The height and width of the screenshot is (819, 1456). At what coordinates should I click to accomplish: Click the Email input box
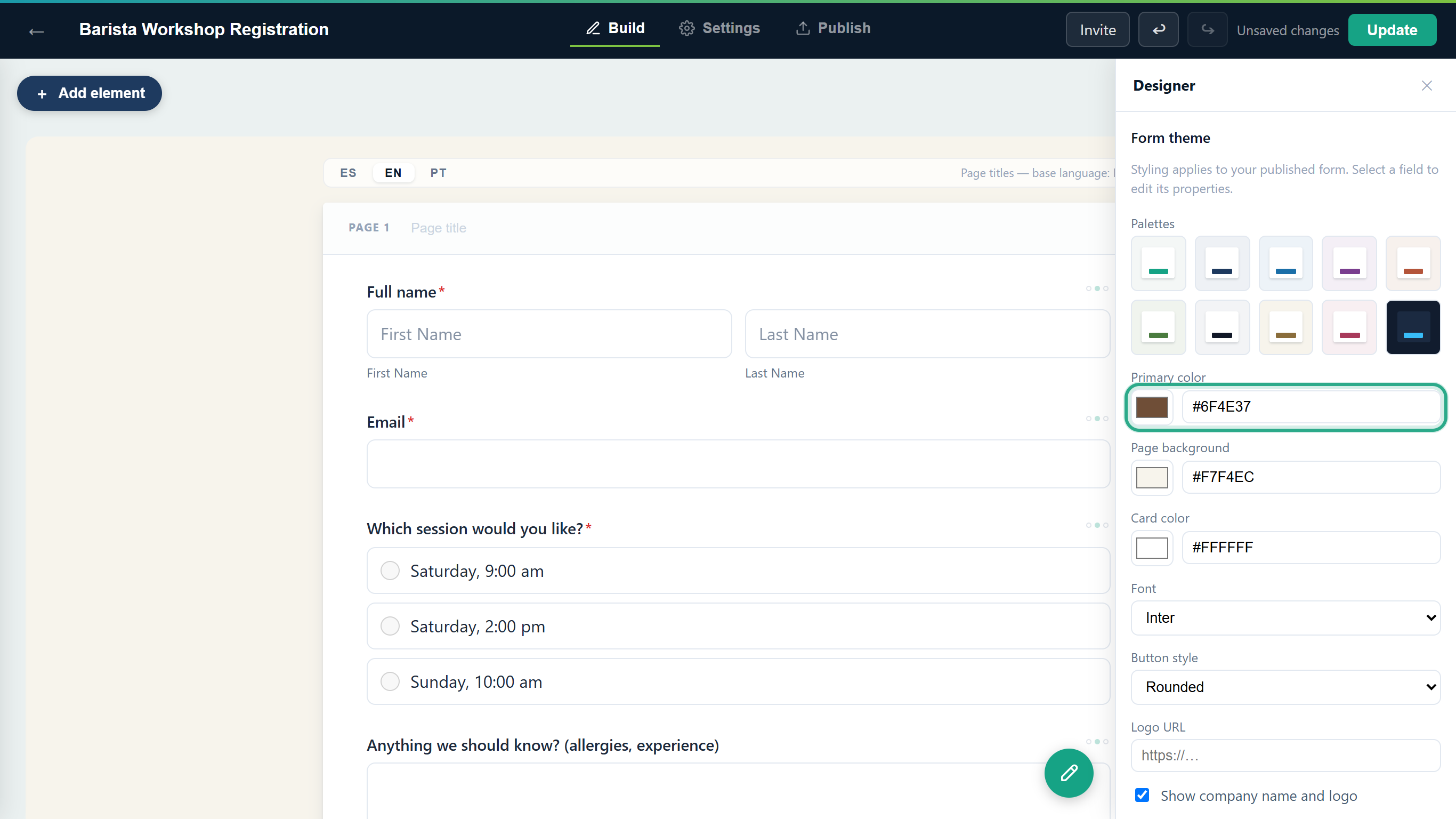click(738, 464)
